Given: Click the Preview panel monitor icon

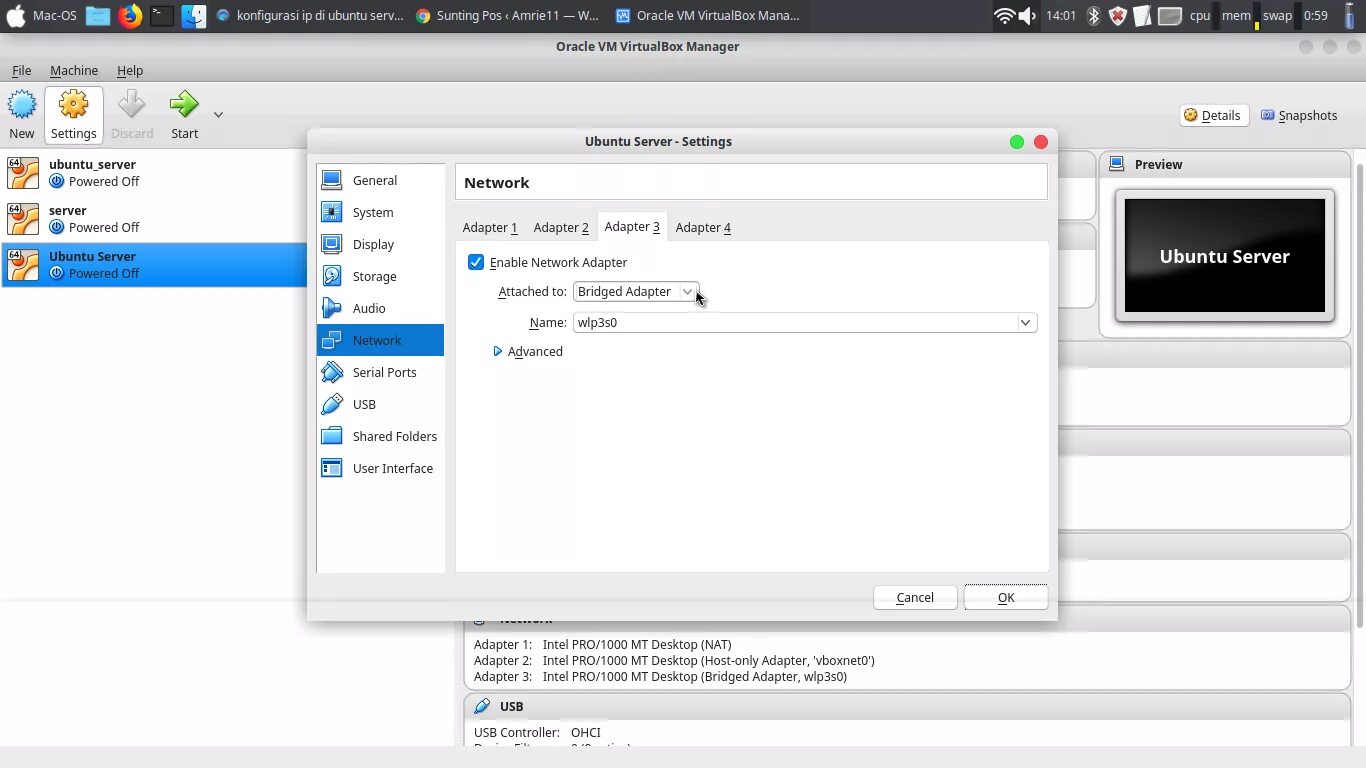Looking at the screenshot, I should [x=1117, y=164].
